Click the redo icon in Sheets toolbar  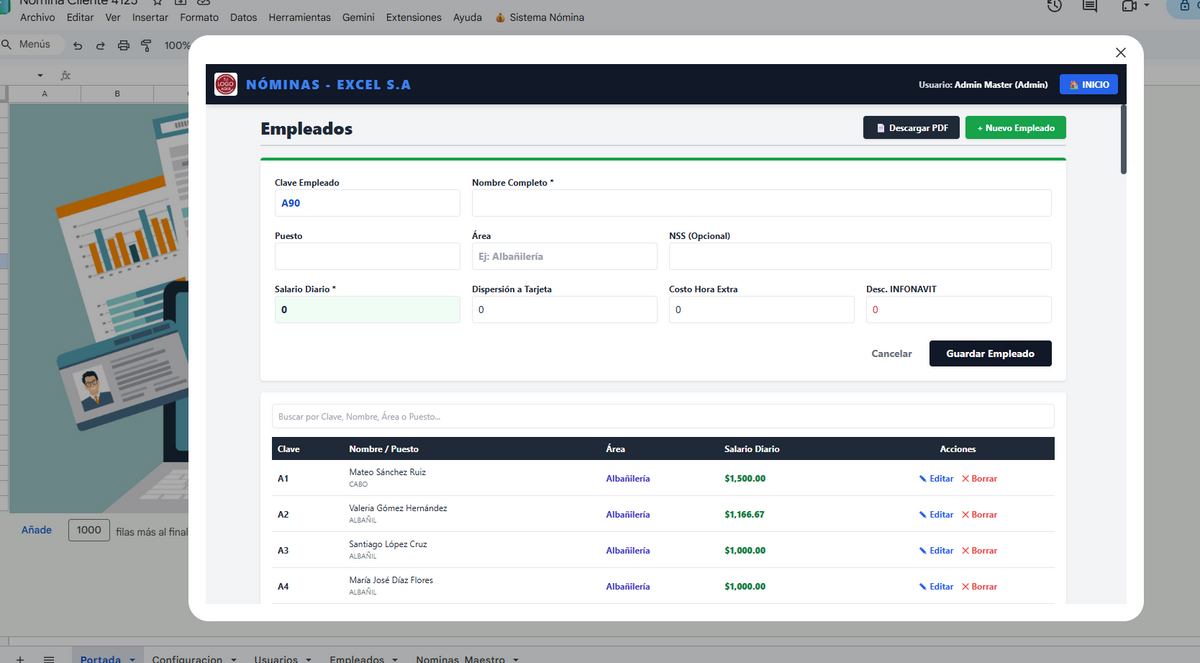(100, 45)
